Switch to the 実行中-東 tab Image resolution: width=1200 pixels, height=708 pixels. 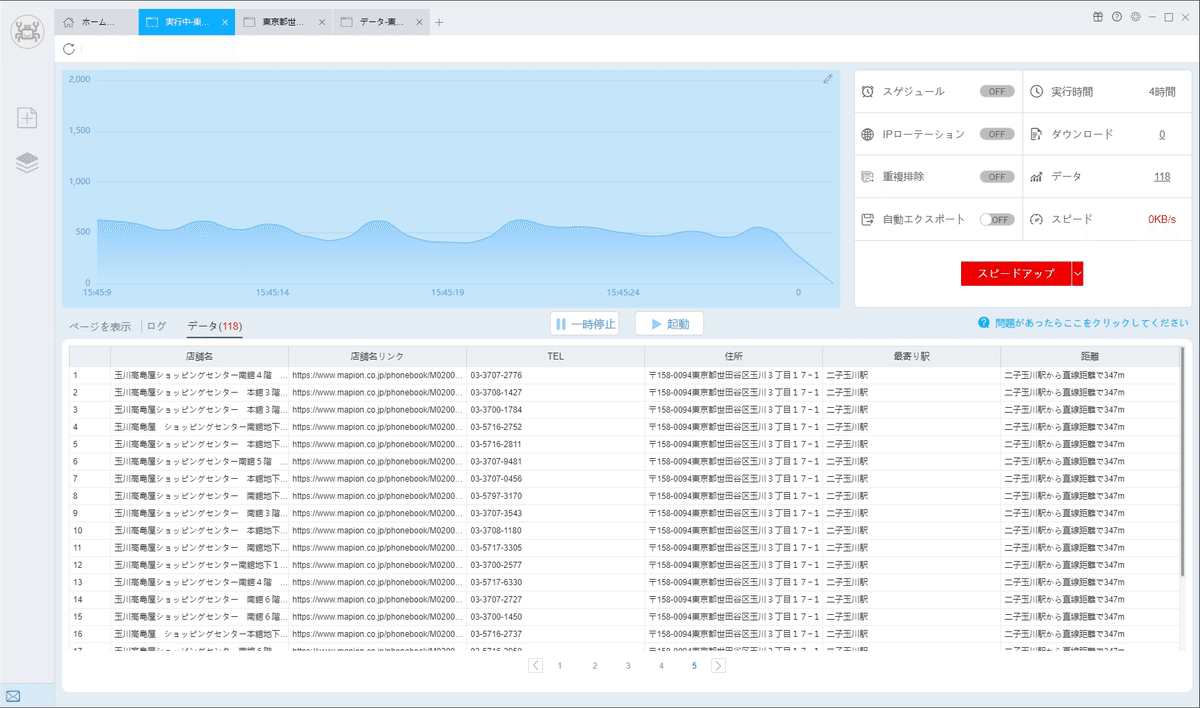click(x=187, y=22)
